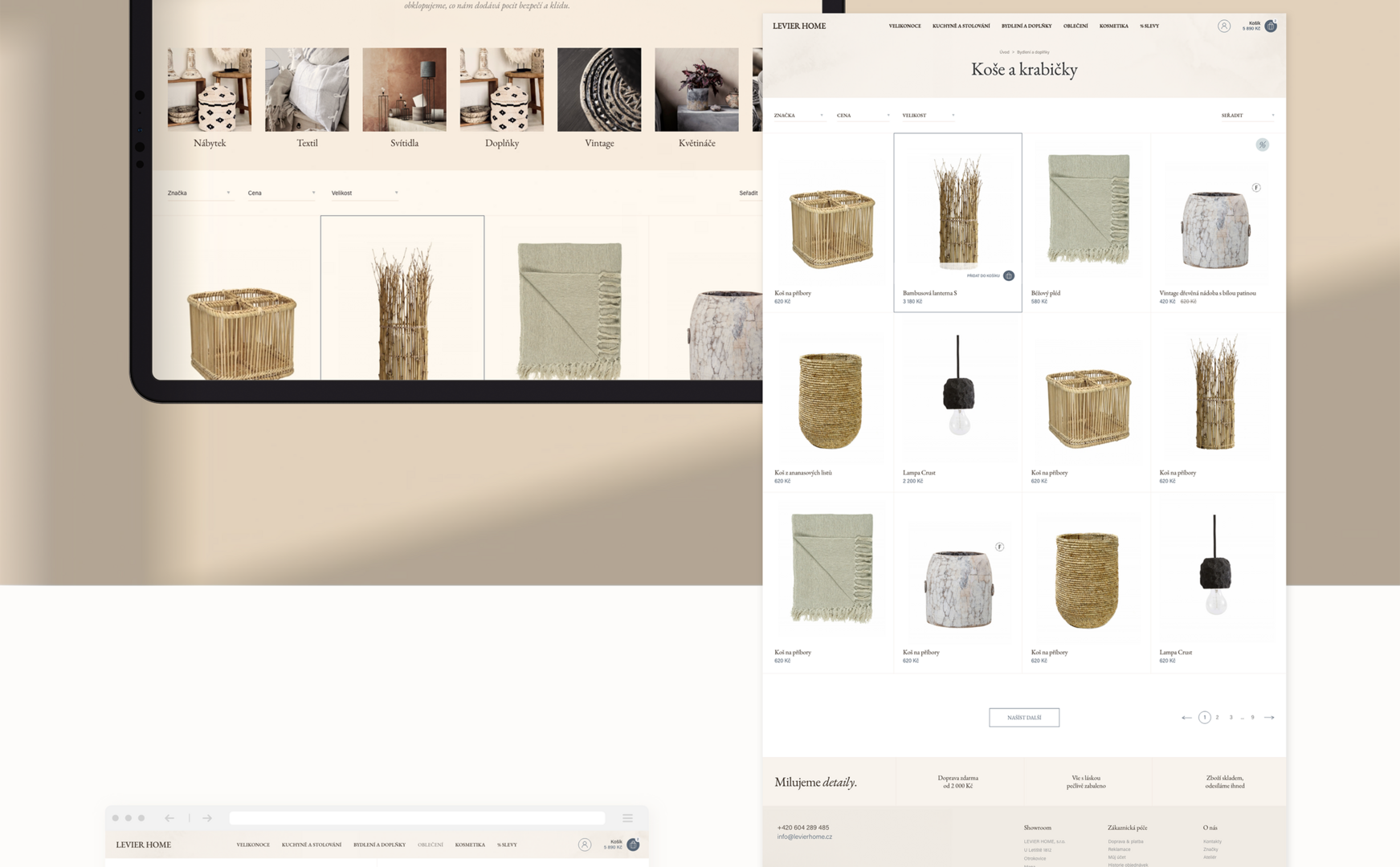Image resolution: width=1400 pixels, height=867 pixels.
Task: Open the user account icon in the top-right page header
Action: [x=1223, y=26]
